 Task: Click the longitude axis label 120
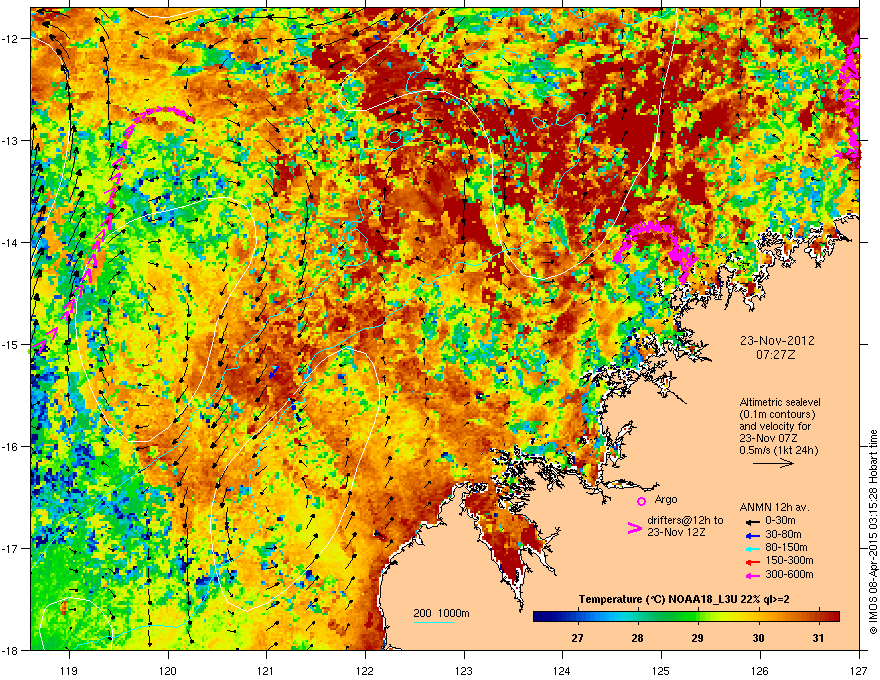[168, 670]
